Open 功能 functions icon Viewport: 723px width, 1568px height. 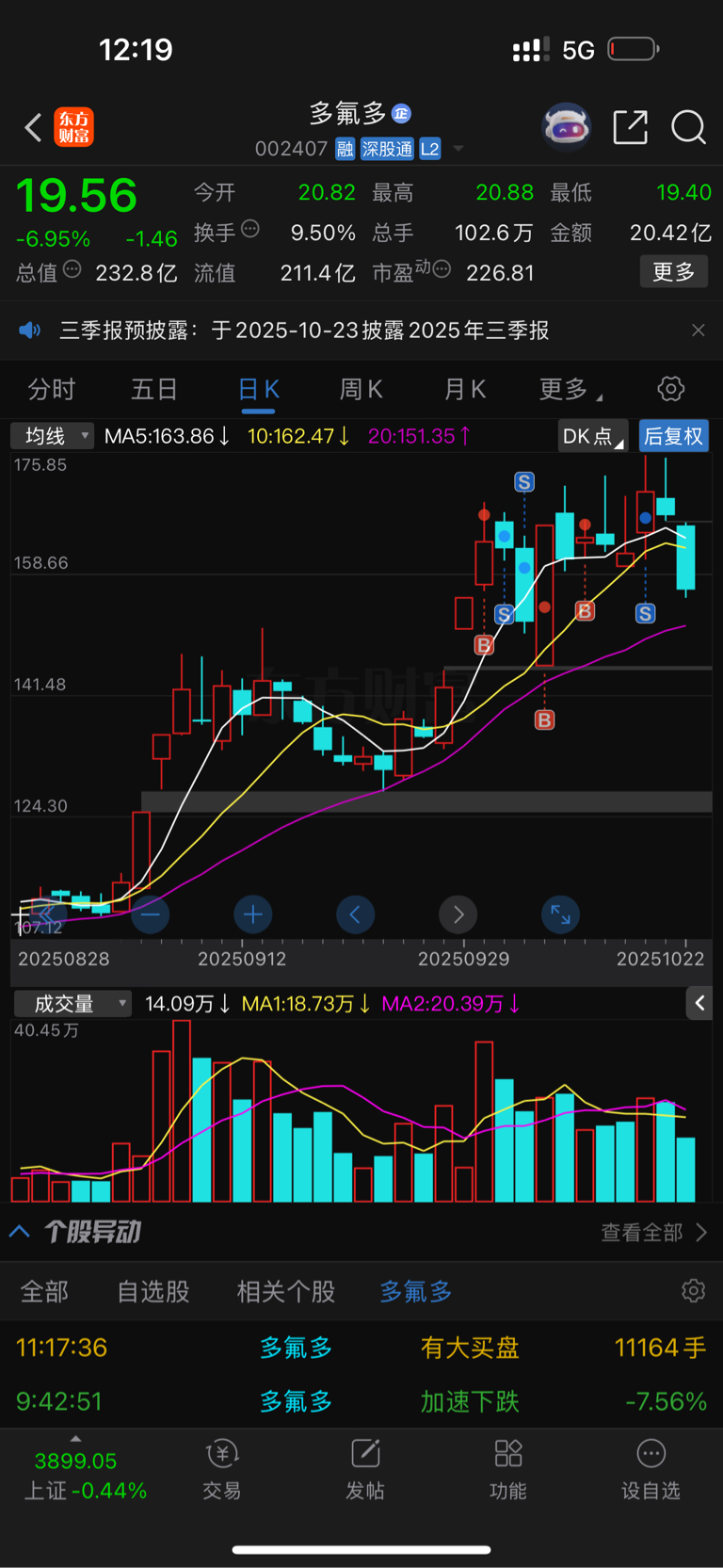(x=508, y=1470)
